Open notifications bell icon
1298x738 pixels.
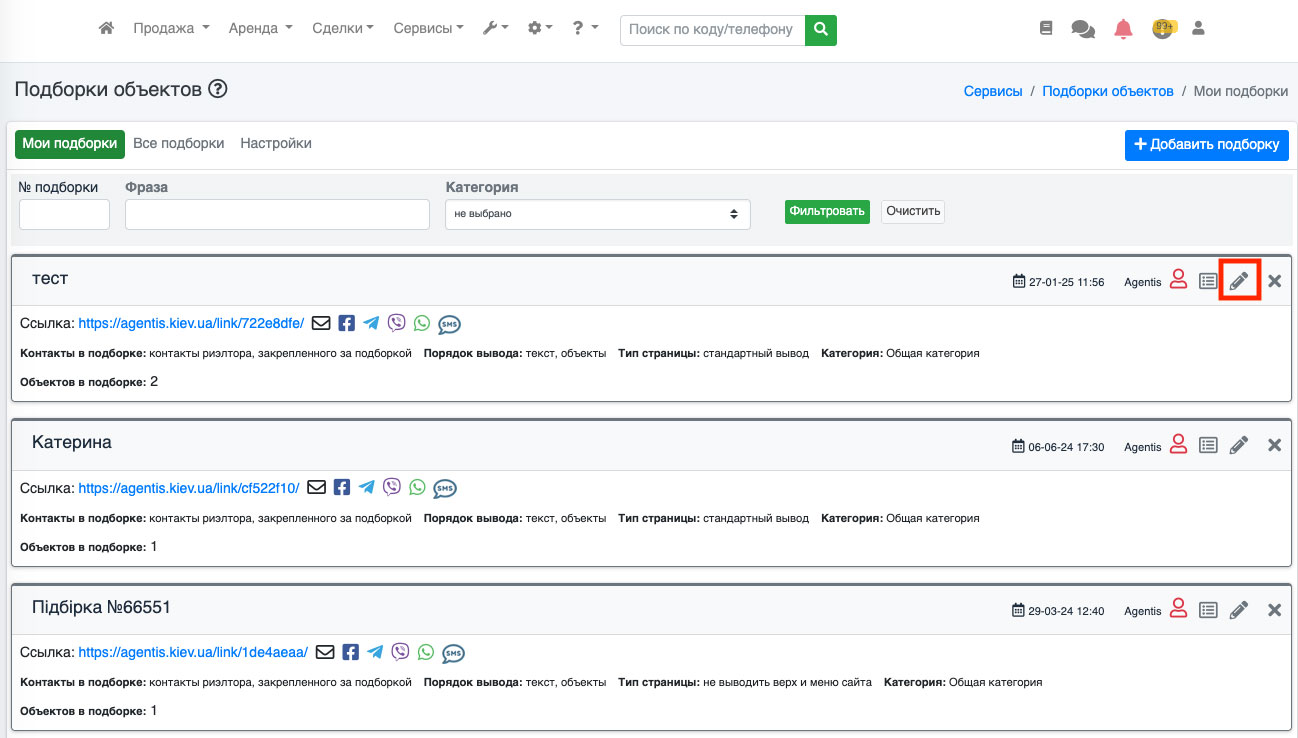pos(1123,29)
